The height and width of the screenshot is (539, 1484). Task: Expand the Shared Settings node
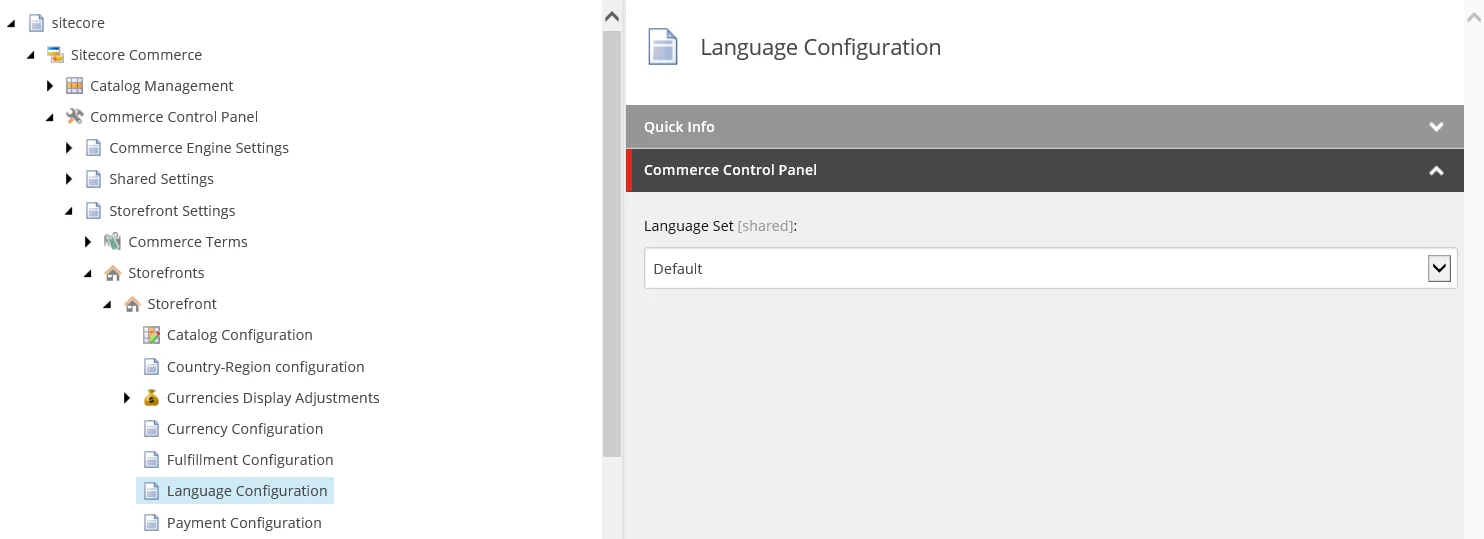pyautogui.click(x=69, y=179)
